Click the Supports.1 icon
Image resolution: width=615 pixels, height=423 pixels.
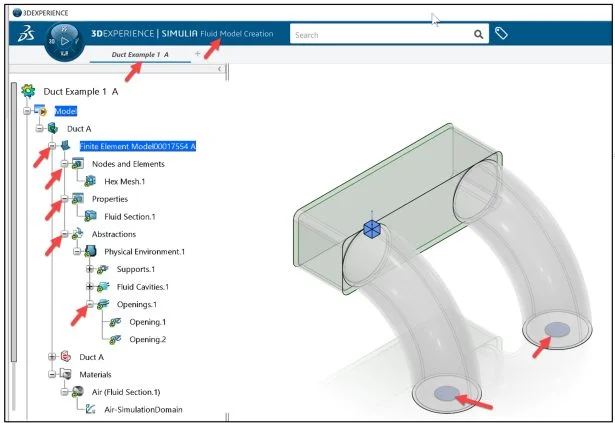tap(103, 269)
